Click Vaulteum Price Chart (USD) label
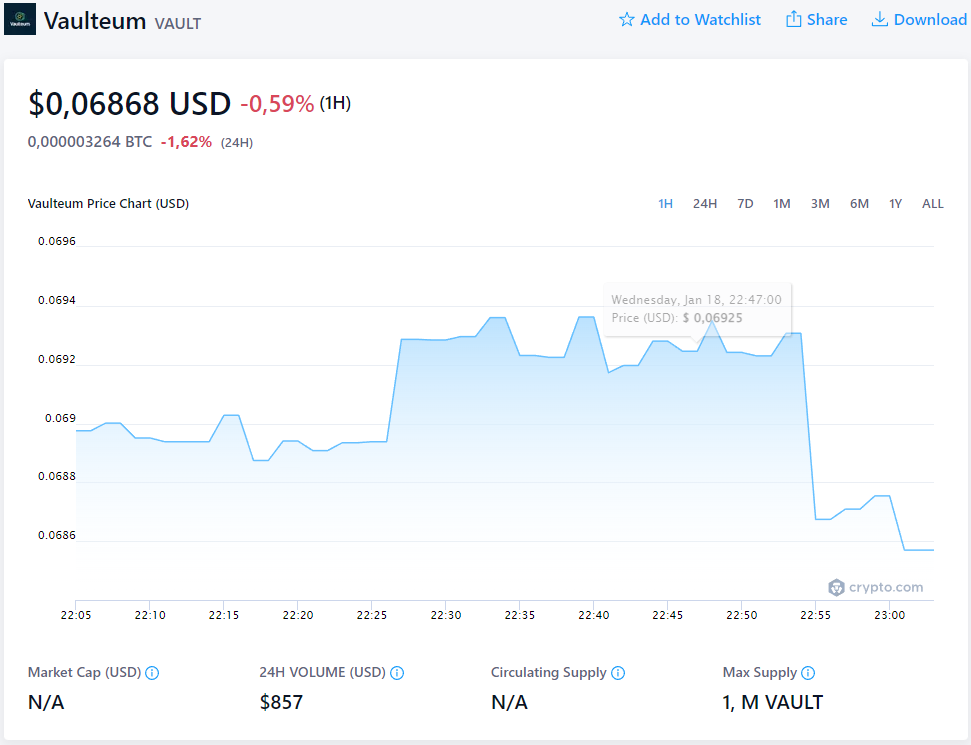Image resolution: width=971 pixels, height=745 pixels. pyautogui.click(x=108, y=204)
